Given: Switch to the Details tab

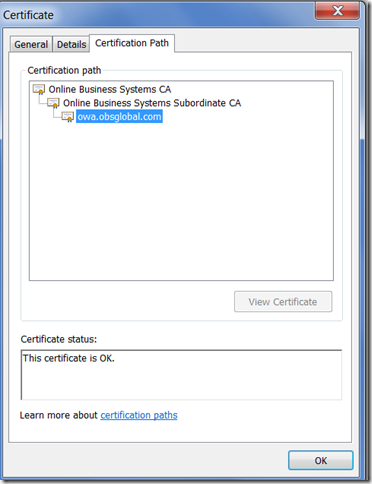Looking at the screenshot, I should [x=71, y=44].
